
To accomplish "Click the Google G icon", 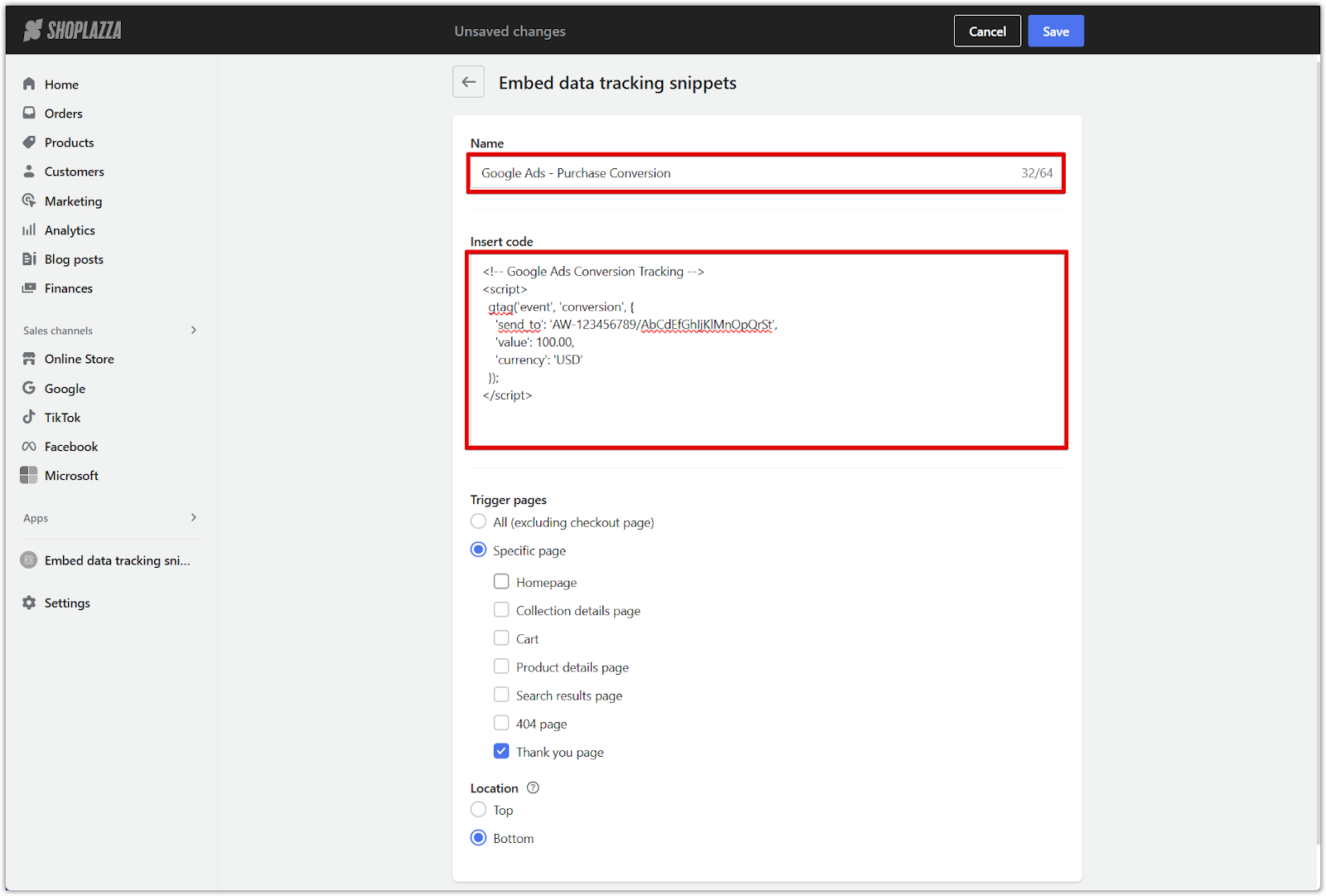I will (x=29, y=388).
